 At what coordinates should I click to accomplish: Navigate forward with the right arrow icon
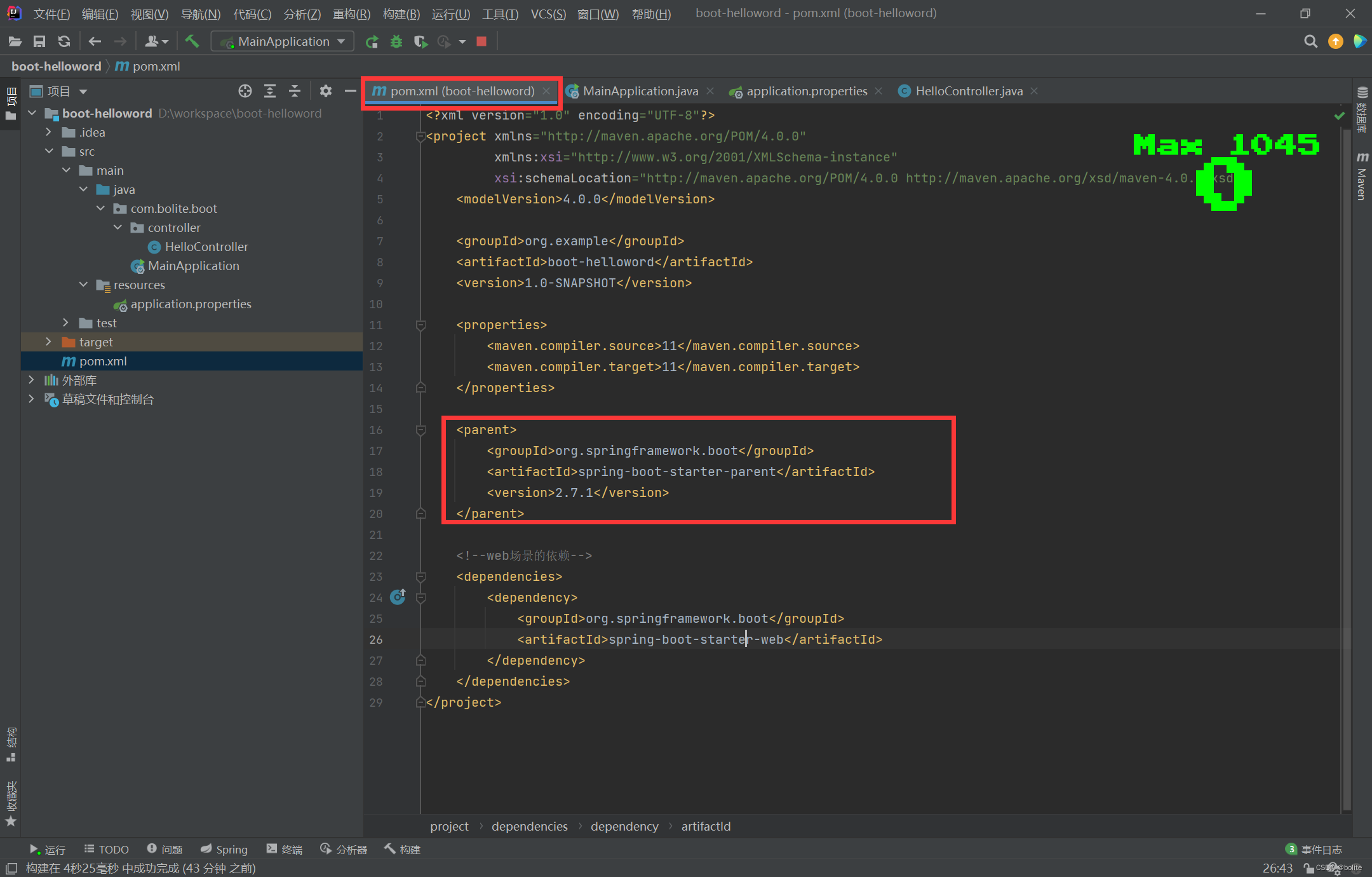tap(120, 41)
